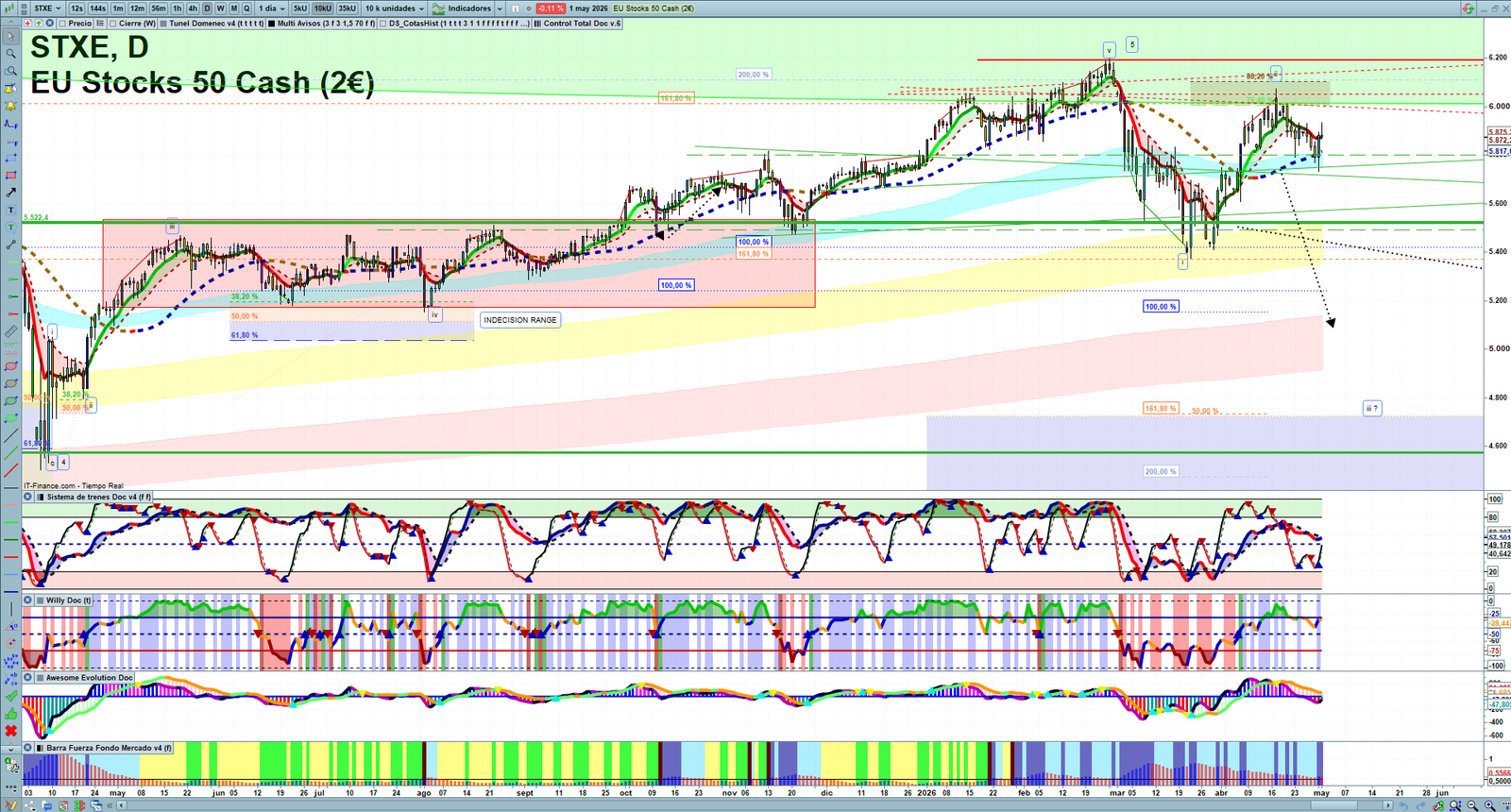Collapse the top-left indicator row arrow
This screenshot has height=812, width=1511.
(x=10, y=22)
